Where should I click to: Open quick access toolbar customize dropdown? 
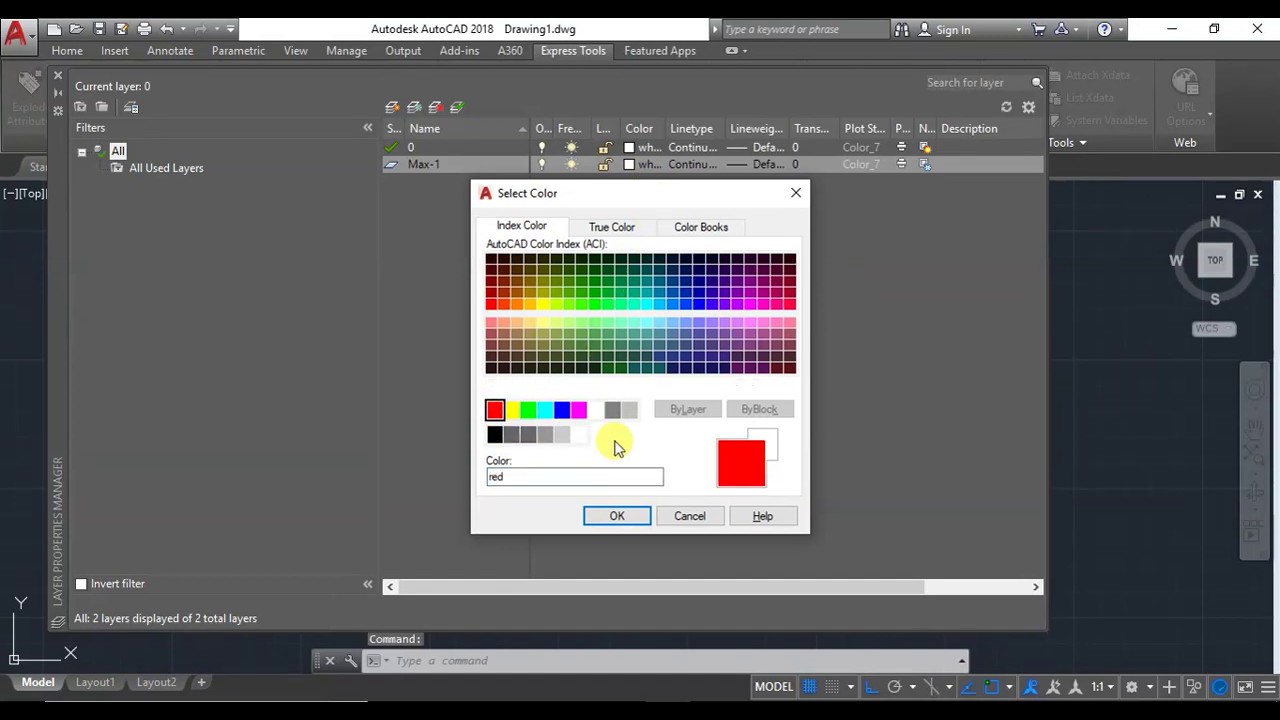tap(231, 29)
